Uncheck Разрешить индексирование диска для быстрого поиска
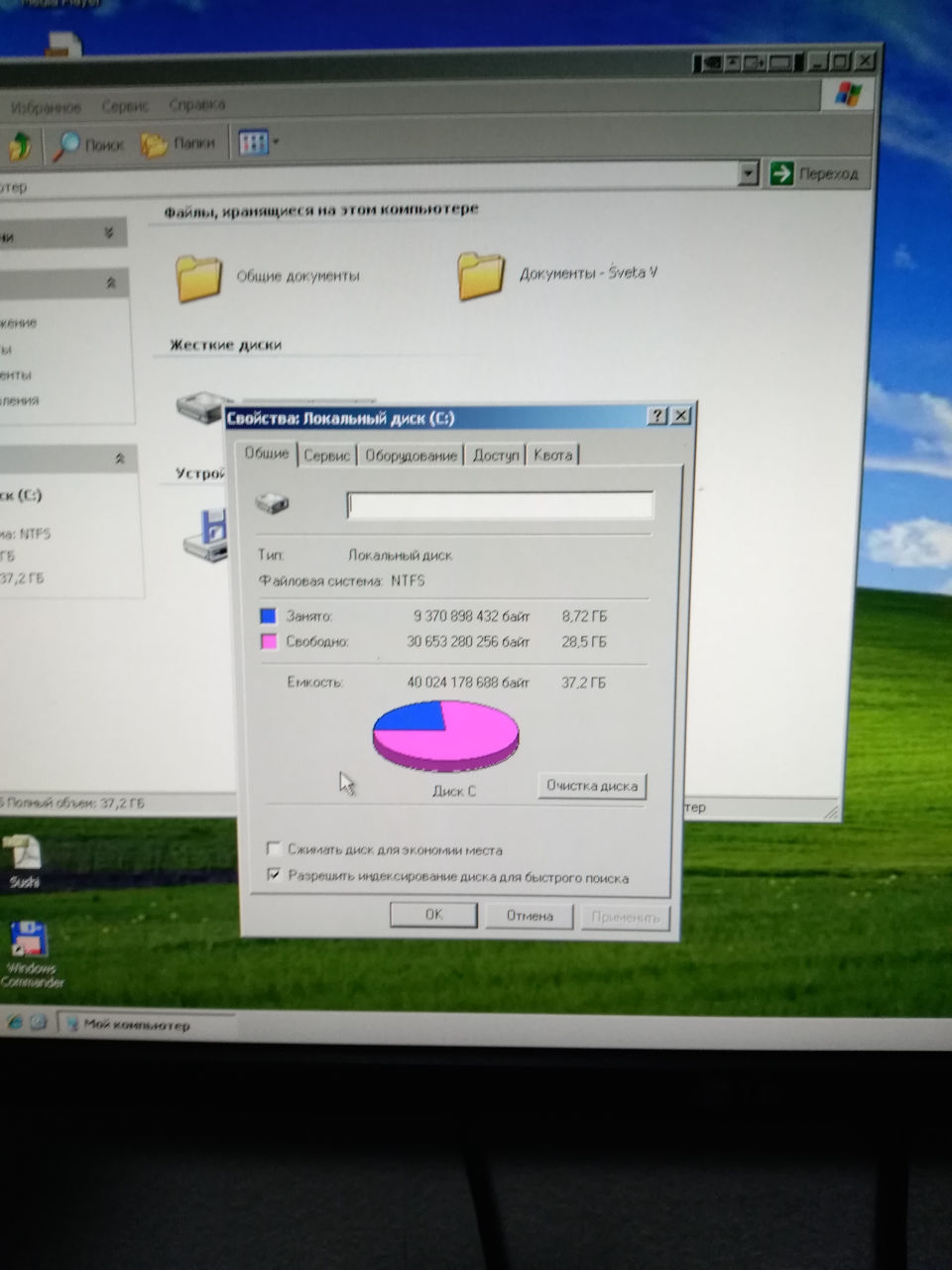 tap(274, 876)
